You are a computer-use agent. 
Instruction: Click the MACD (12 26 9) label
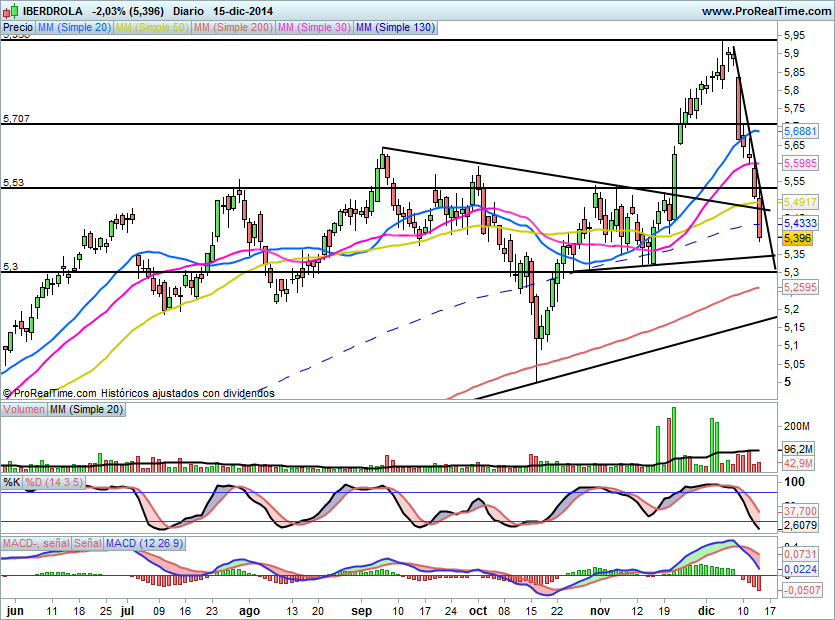tap(144, 543)
